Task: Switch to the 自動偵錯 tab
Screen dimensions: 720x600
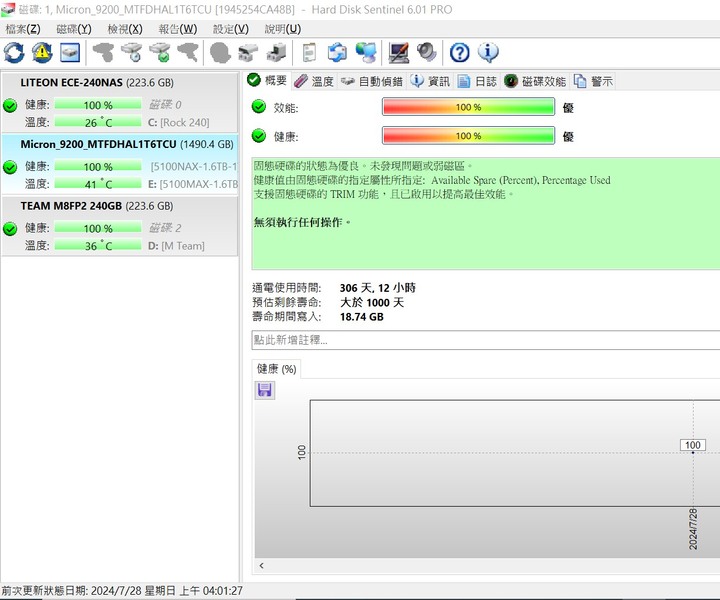Action: [372, 81]
